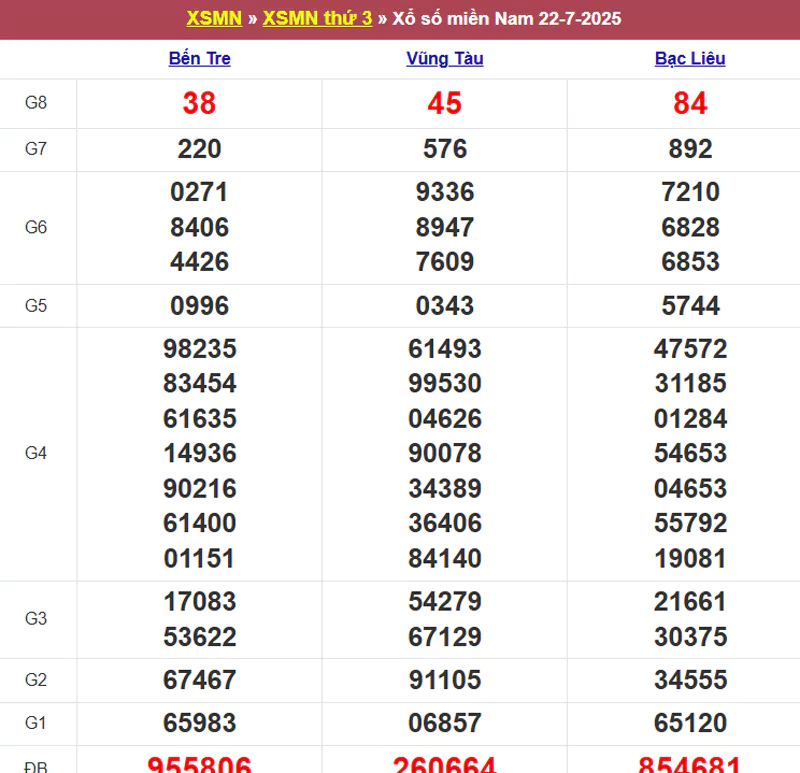Select G4 number 36406
800x773 pixels.
(445, 523)
